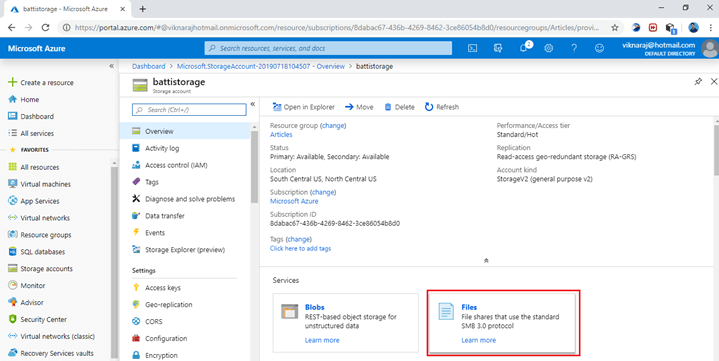Focus the top Search resources box
Screen dimensions: 719x361
[x=328, y=48]
